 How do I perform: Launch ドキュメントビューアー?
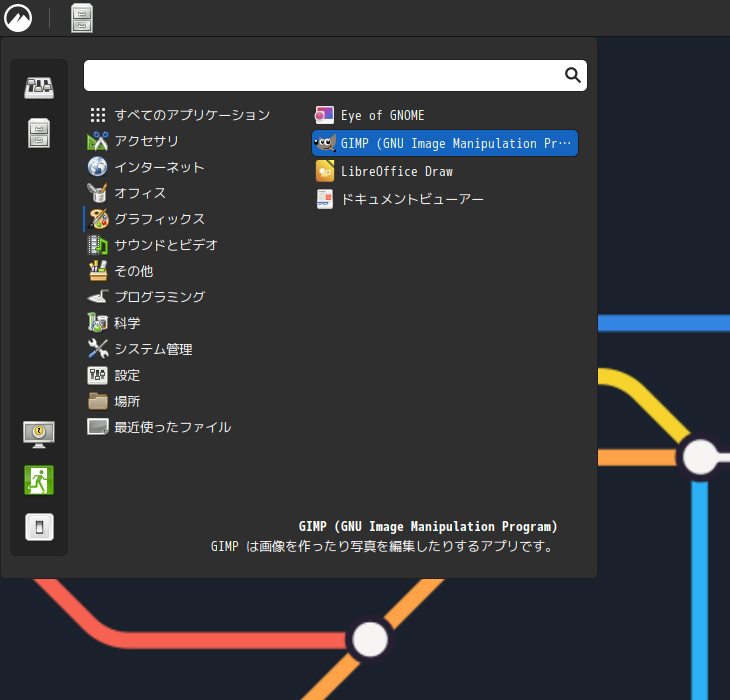pos(445,199)
